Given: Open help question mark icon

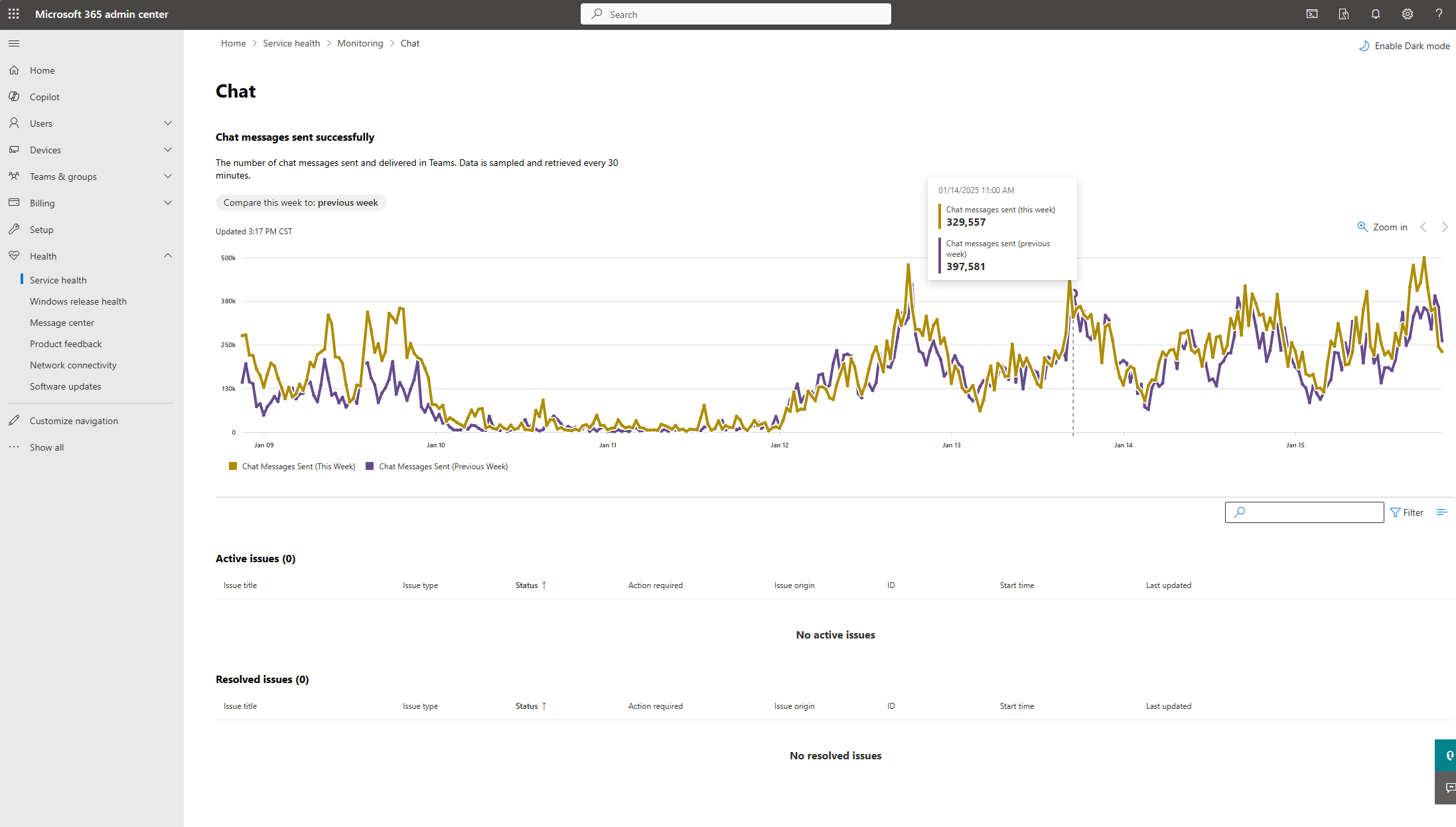Looking at the screenshot, I should tap(1439, 14).
